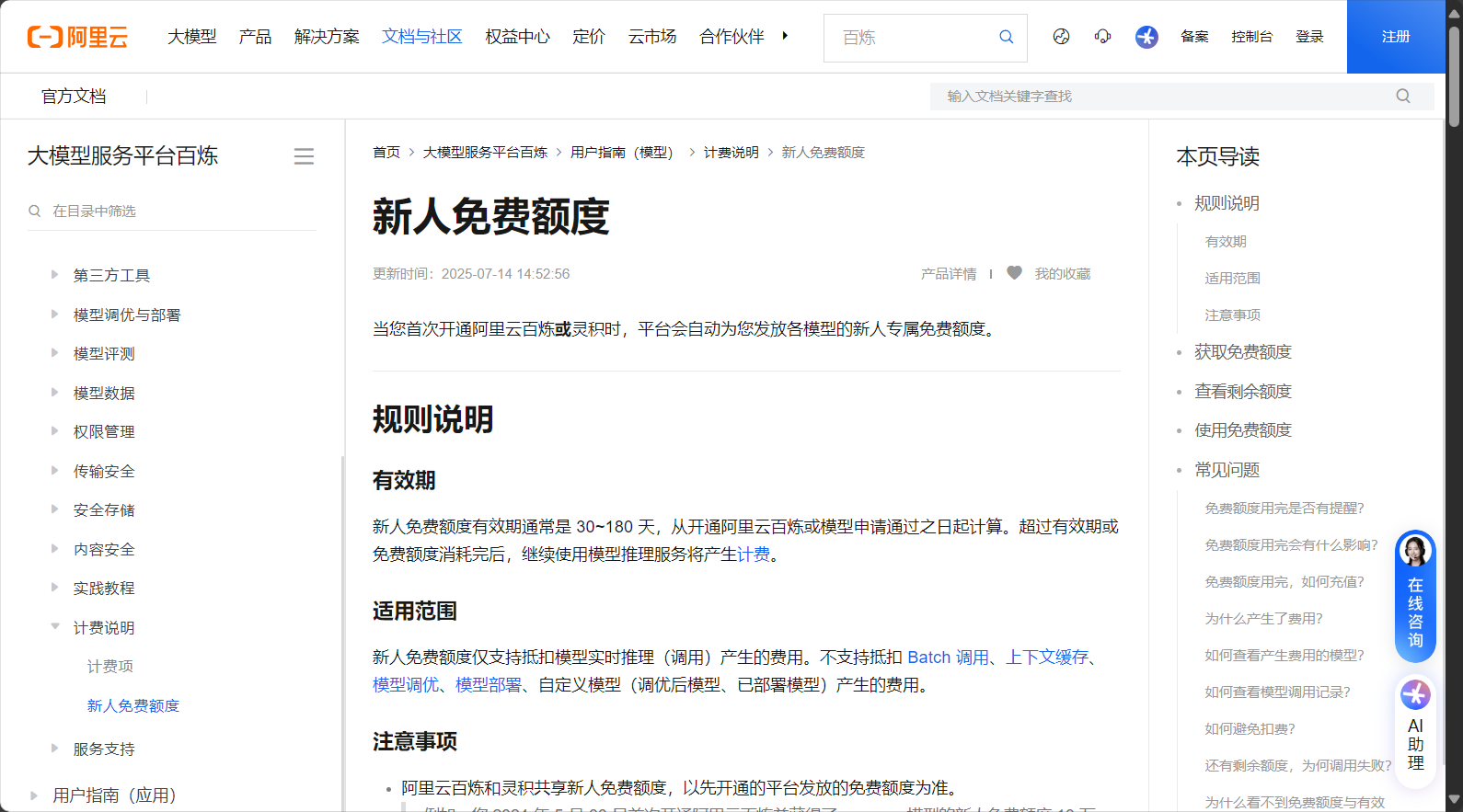Viewport: 1463px width, 812px height.
Task: Expand 服务支持 tree node
Action: [x=54, y=749]
